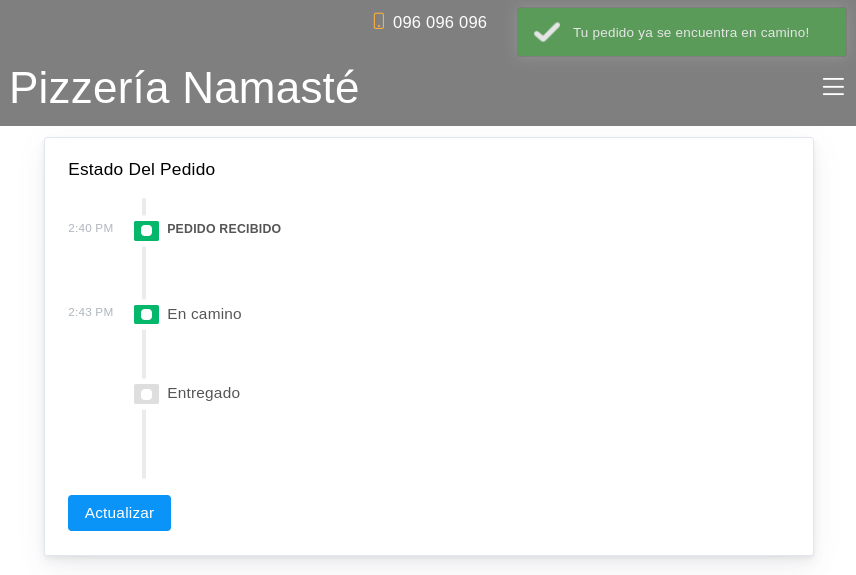Click timeline line between Pedido Recibido and En camino
The image size is (856, 575).
pos(144,272)
